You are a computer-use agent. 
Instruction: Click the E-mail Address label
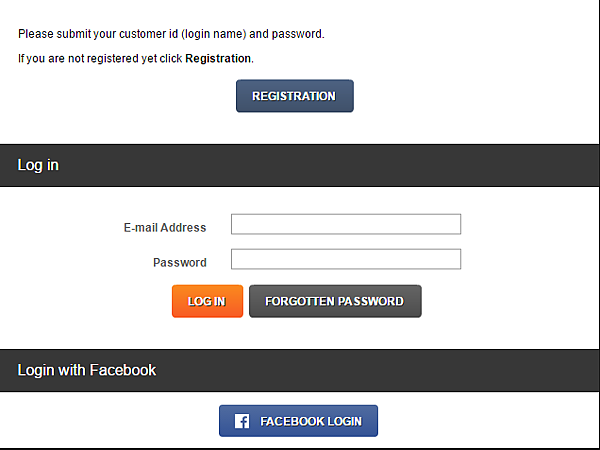(x=165, y=228)
